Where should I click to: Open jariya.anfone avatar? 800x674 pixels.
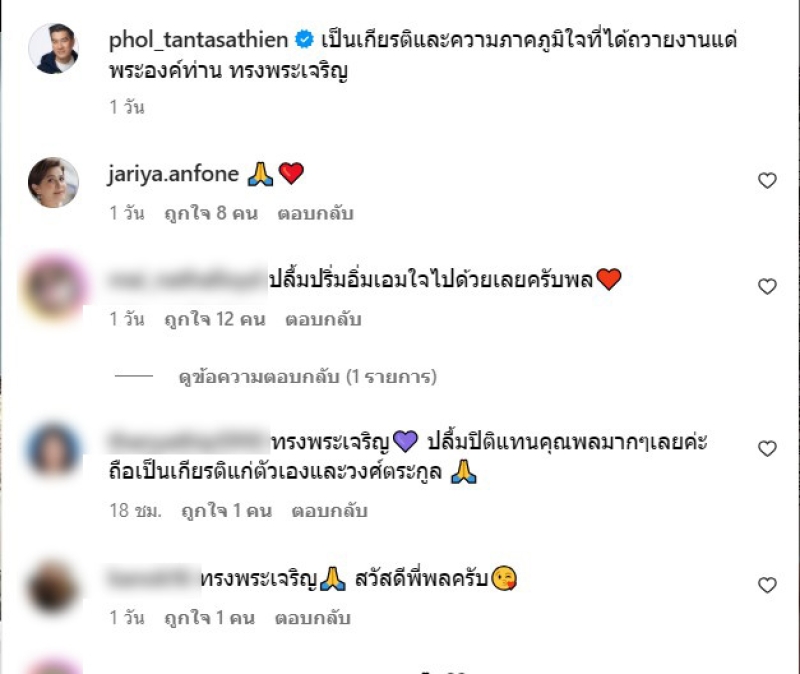pos(54,183)
